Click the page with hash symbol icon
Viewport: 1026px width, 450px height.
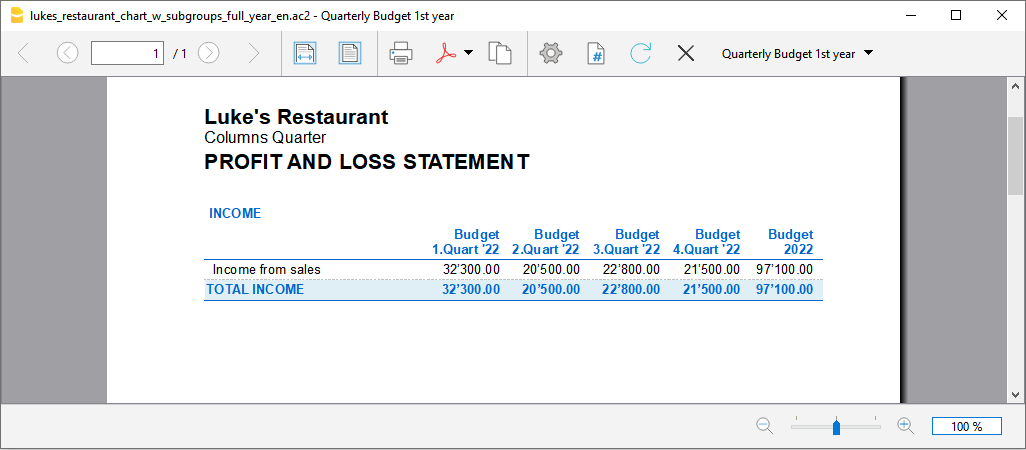[595, 54]
